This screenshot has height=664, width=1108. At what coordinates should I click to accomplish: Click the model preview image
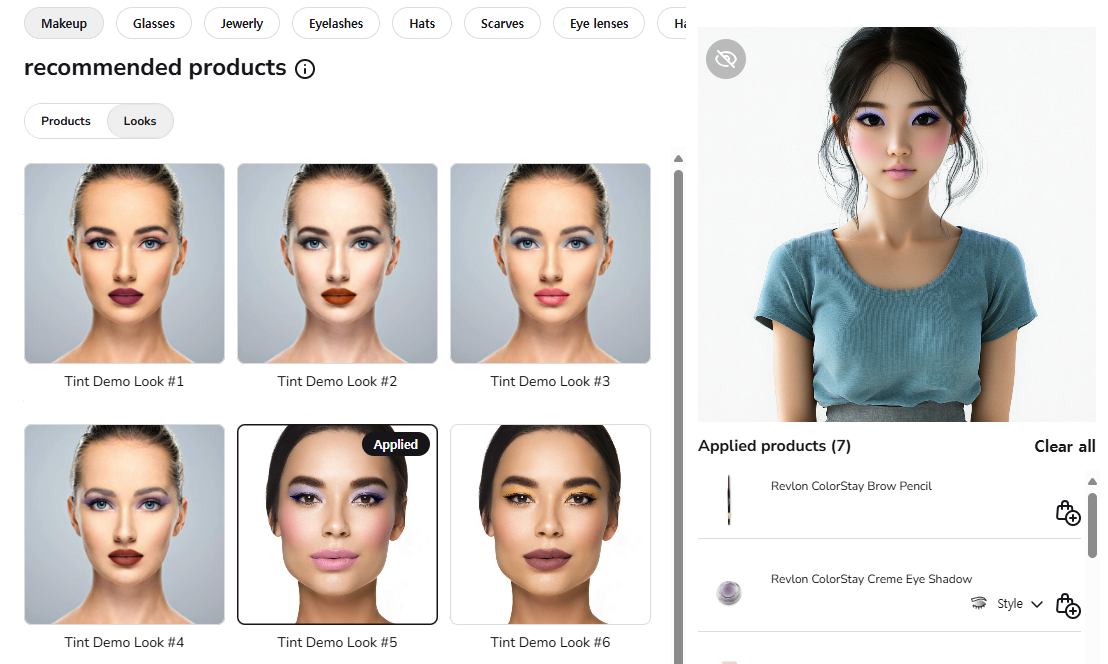[897, 225]
